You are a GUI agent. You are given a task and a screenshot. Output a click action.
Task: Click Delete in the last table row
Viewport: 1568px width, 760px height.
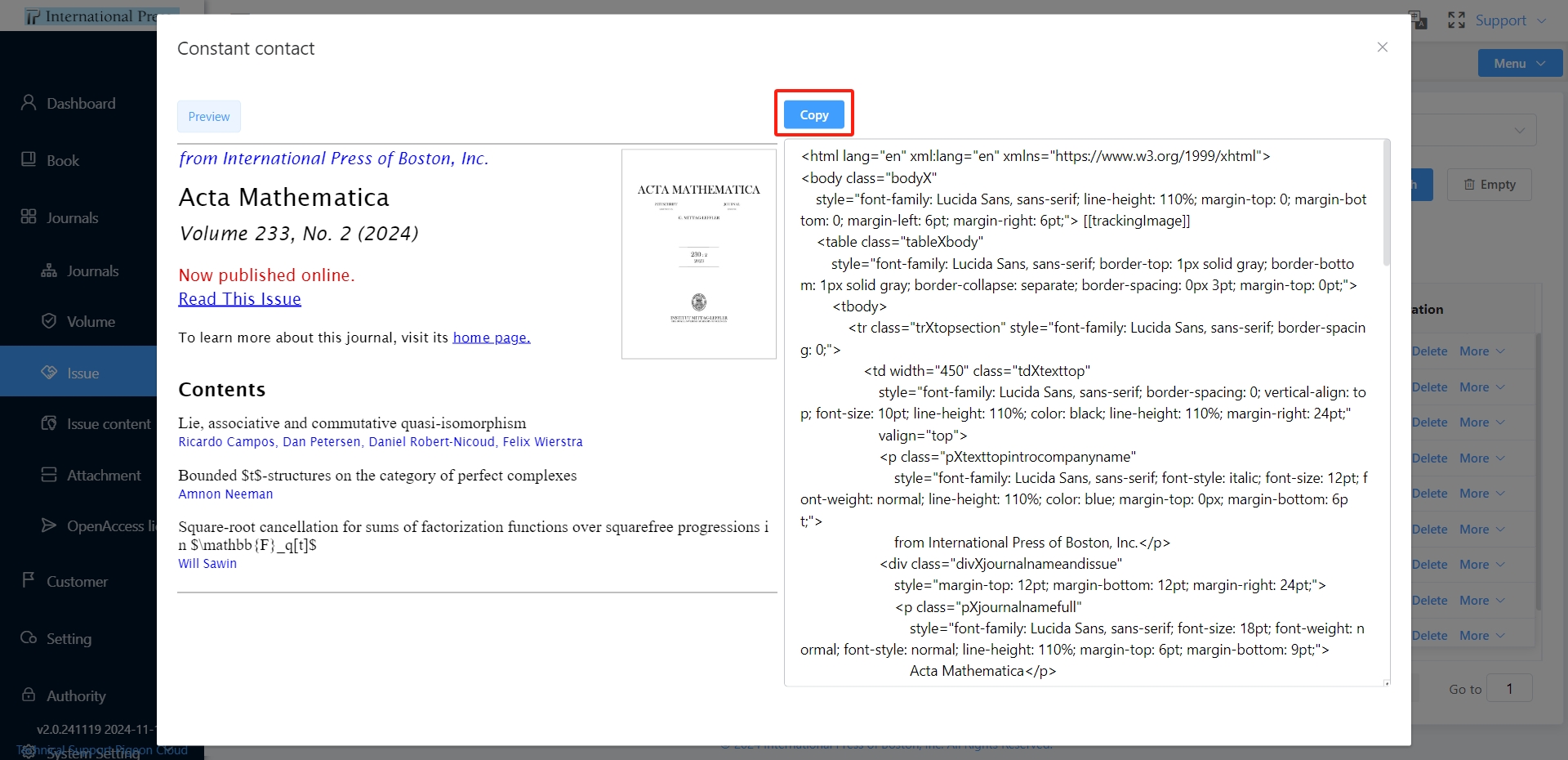point(1429,636)
